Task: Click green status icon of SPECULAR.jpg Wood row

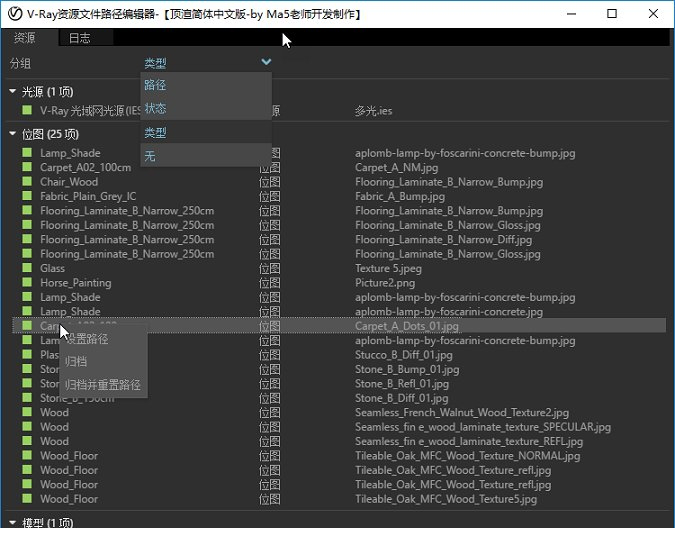Action: click(27, 427)
